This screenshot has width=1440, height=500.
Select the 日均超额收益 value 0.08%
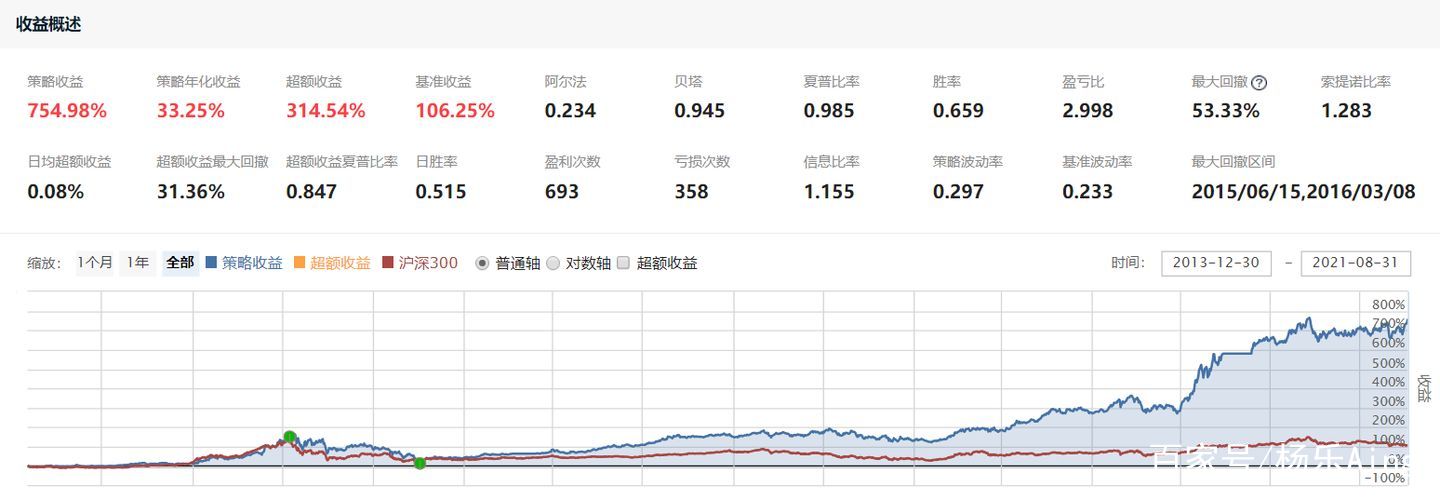56,191
